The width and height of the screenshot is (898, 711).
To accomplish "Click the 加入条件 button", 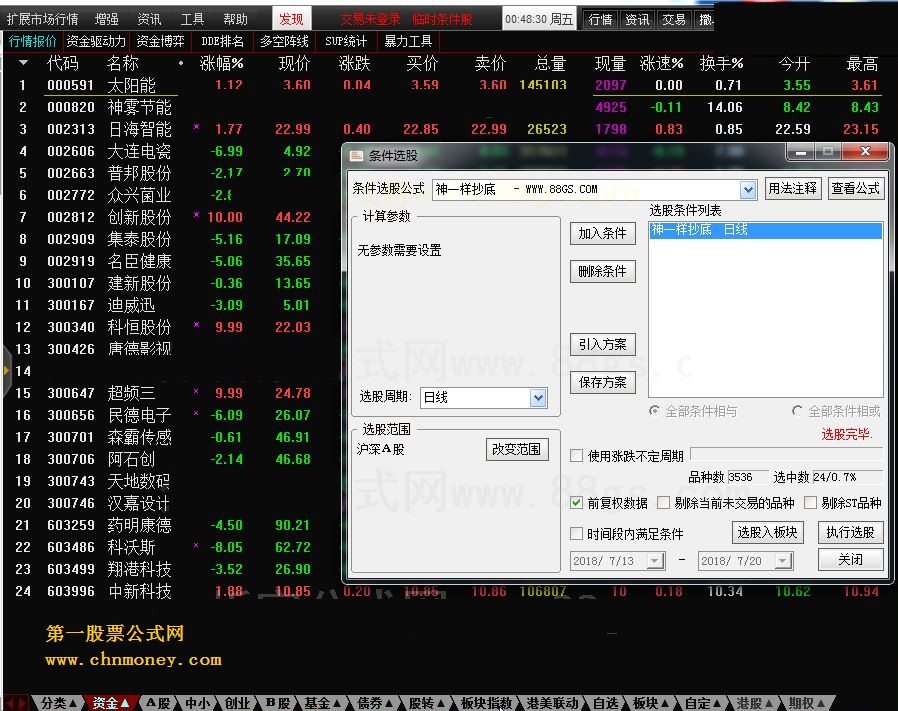I will pyautogui.click(x=602, y=233).
